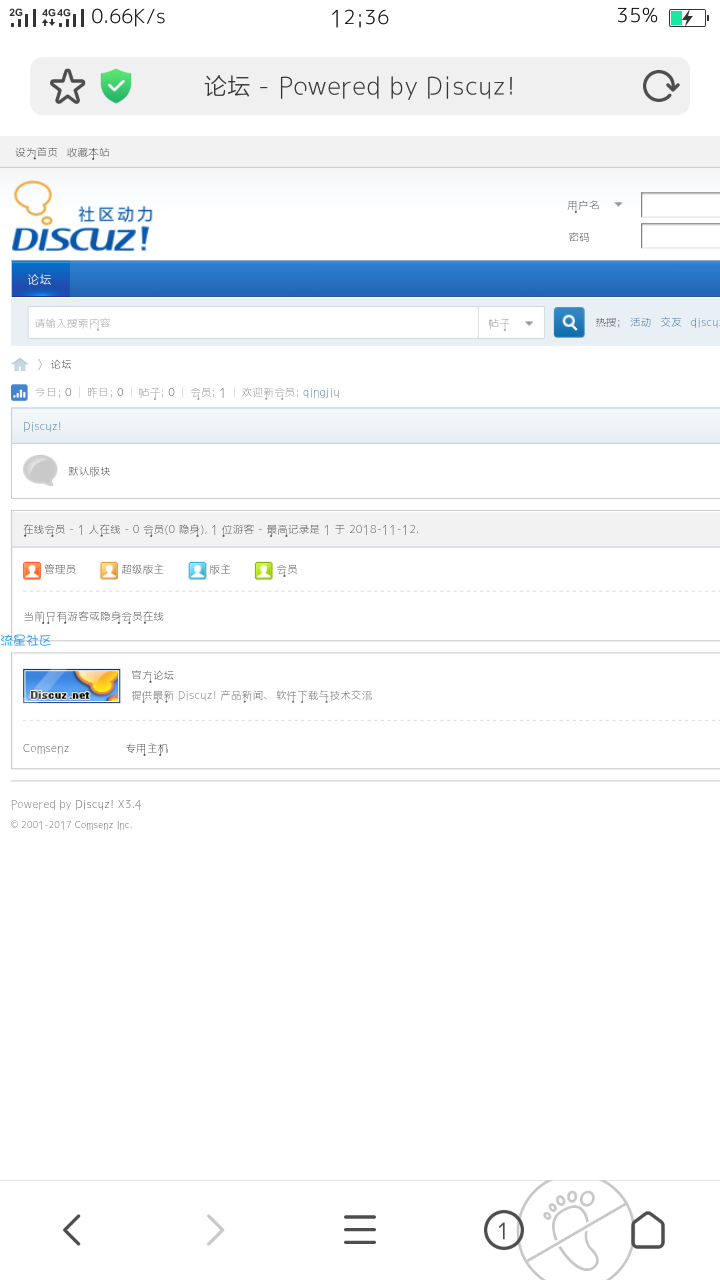The height and width of the screenshot is (1280, 720).
Task: Reload the page with refresh icon
Action: point(660,87)
